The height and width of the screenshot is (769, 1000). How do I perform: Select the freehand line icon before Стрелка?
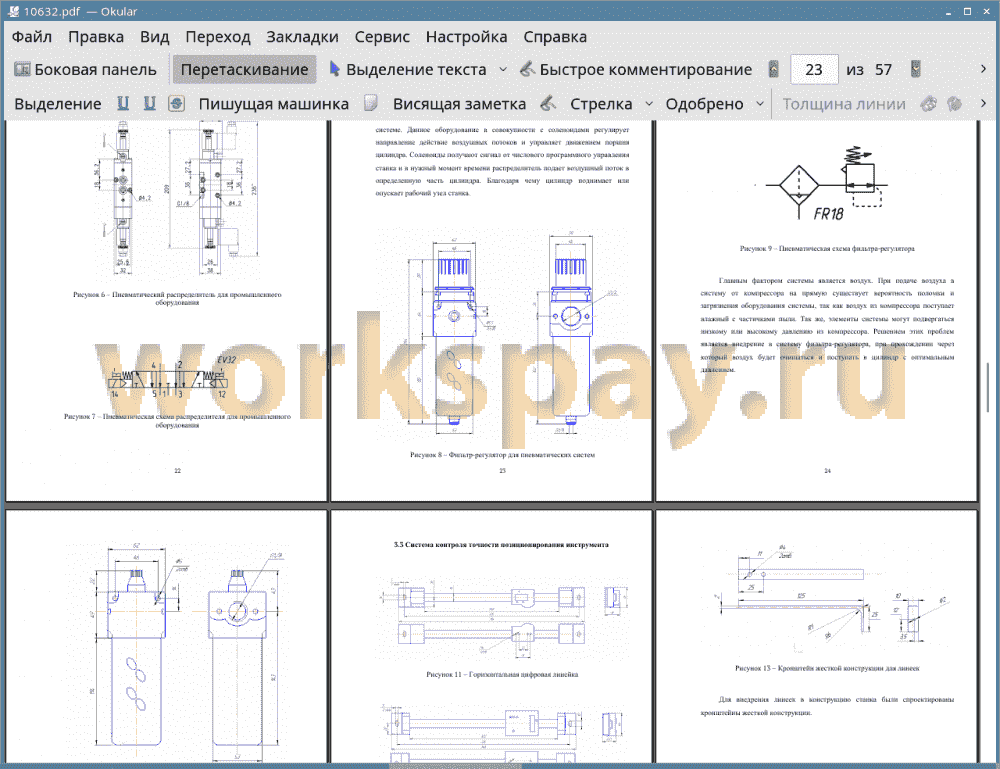pyautogui.click(x=548, y=103)
